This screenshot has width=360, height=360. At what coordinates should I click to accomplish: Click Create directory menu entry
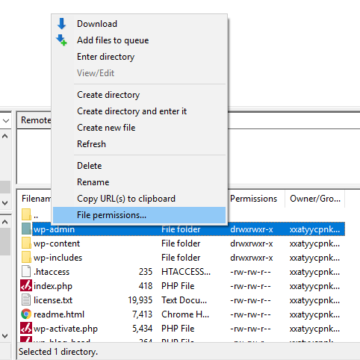pos(108,95)
